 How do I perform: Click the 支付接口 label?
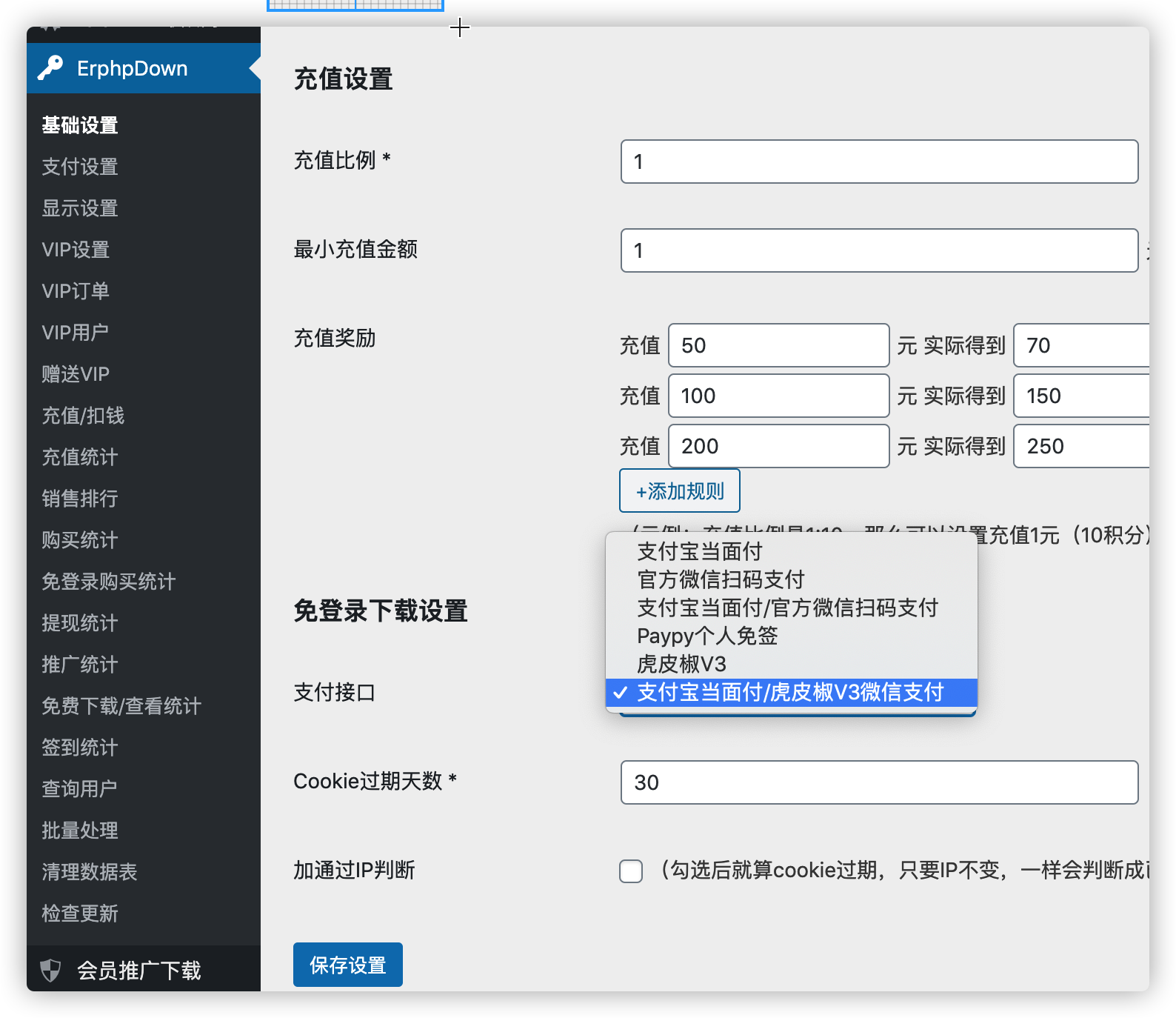point(335,692)
